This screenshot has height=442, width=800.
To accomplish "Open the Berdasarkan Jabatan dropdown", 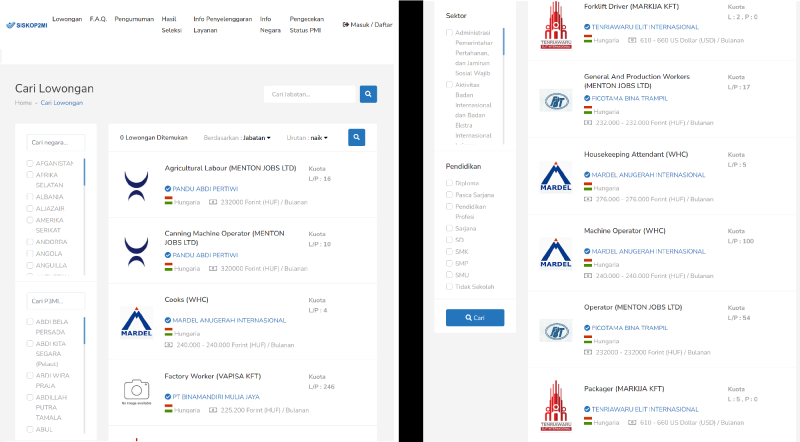I will [x=257, y=138].
